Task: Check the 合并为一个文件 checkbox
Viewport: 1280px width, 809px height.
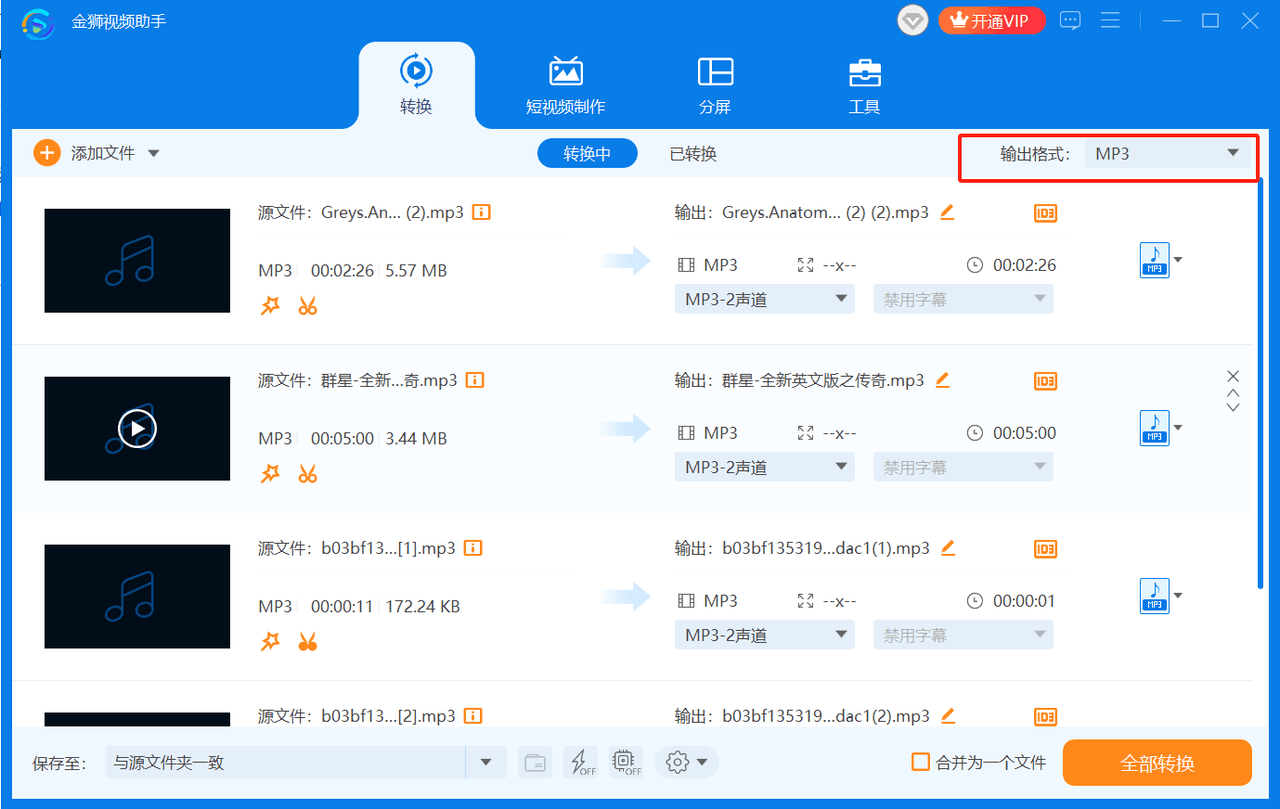Action: click(x=921, y=762)
